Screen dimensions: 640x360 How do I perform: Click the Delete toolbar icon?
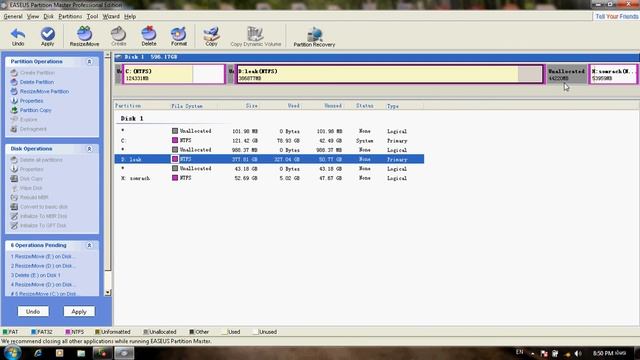pos(149,36)
